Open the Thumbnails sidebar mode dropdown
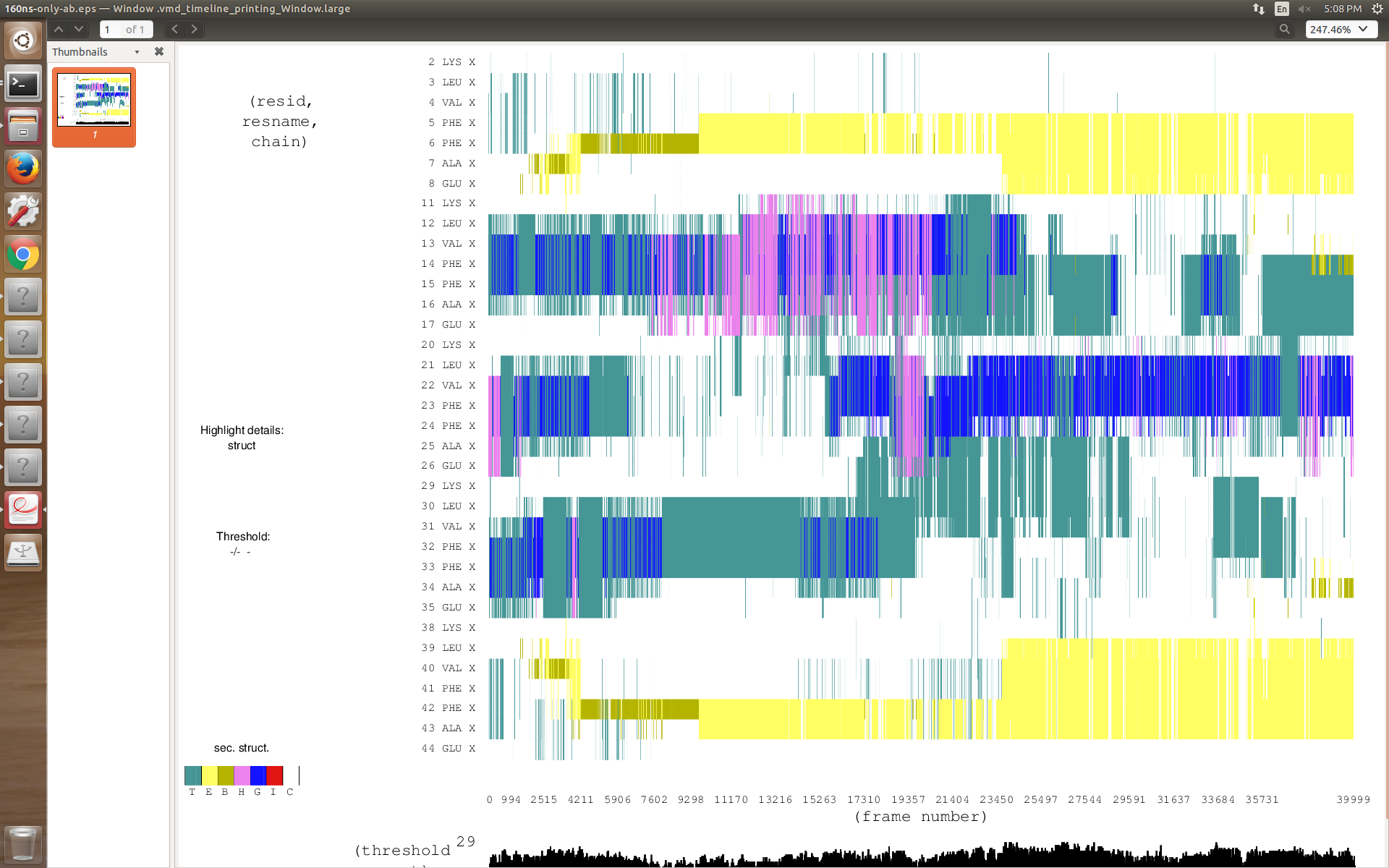This screenshot has width=1389, height=868. click(137, 52)
